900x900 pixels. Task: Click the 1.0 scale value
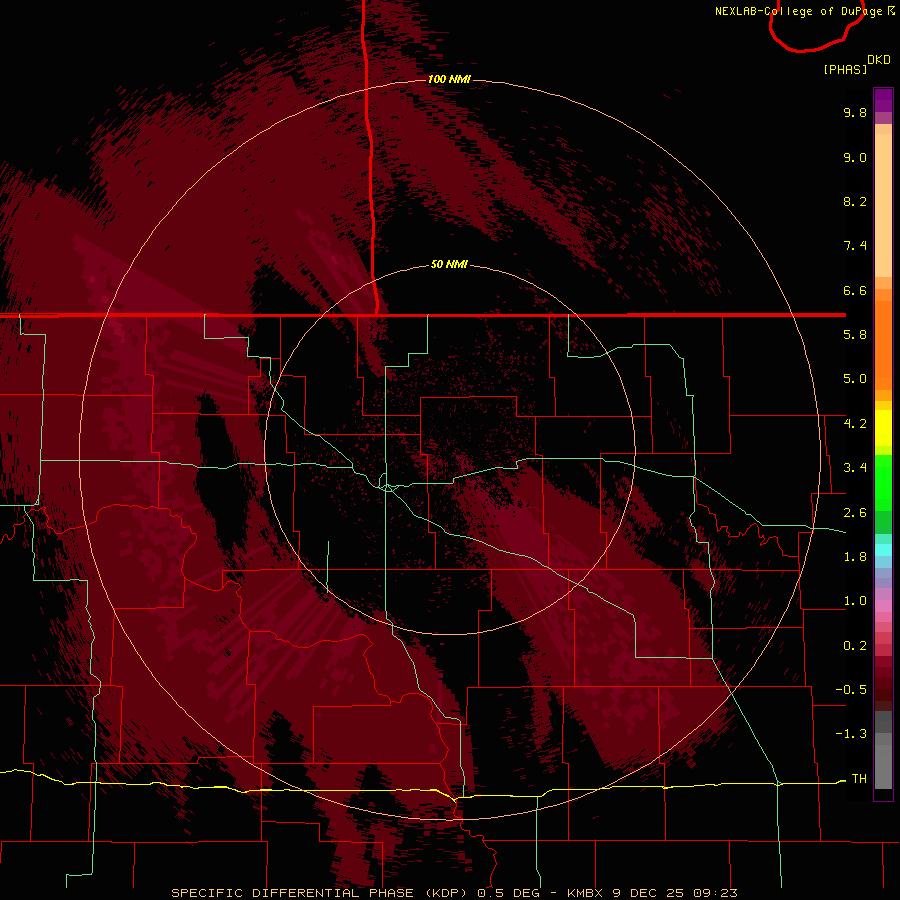(x=855, y=601)
